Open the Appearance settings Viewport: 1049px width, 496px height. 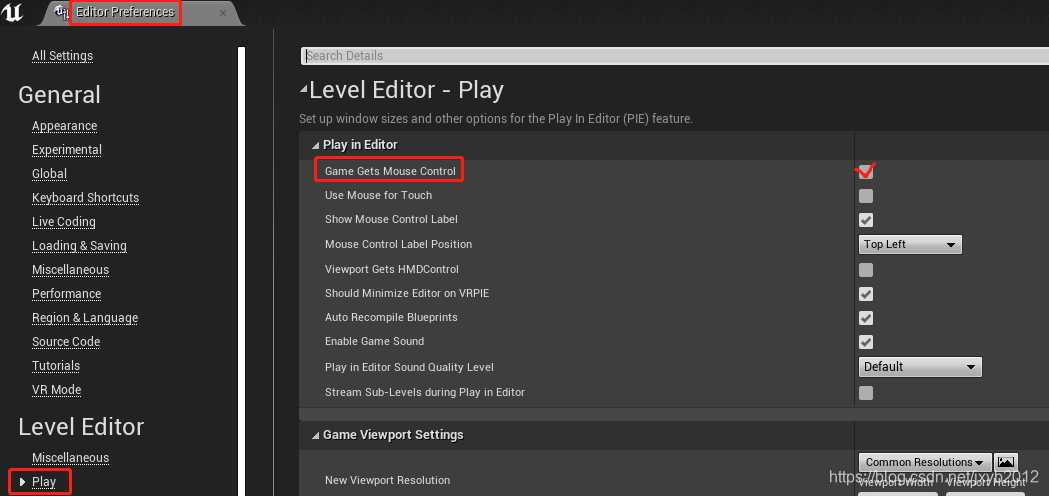point(64,126)
